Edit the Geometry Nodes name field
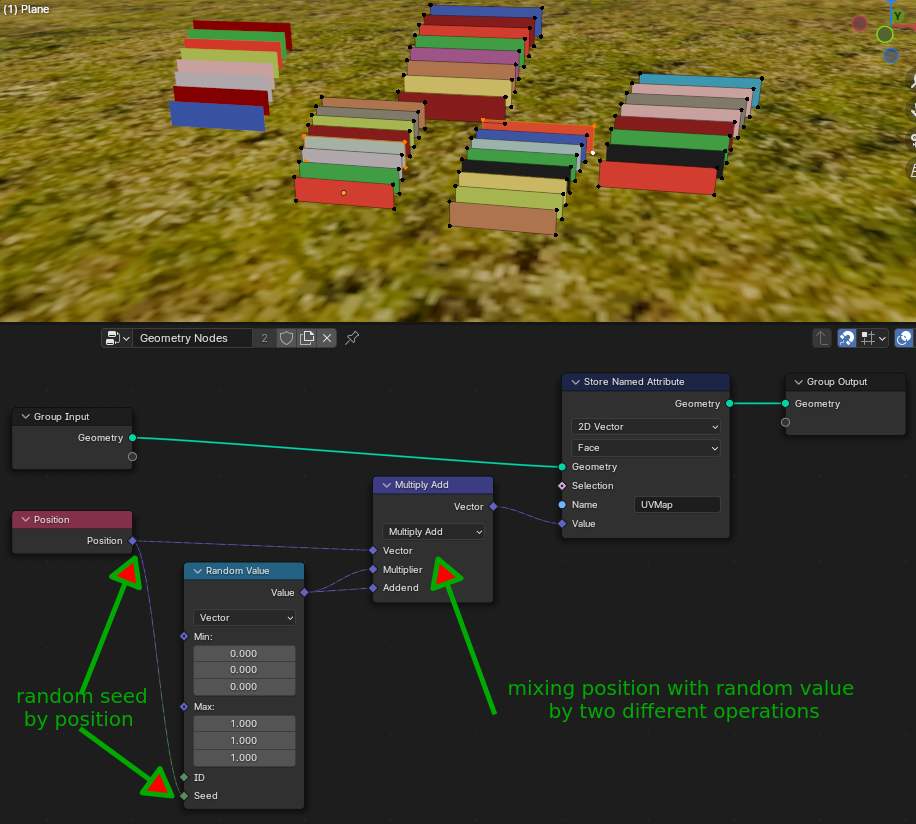916x824 pixels. pos(193,338)
